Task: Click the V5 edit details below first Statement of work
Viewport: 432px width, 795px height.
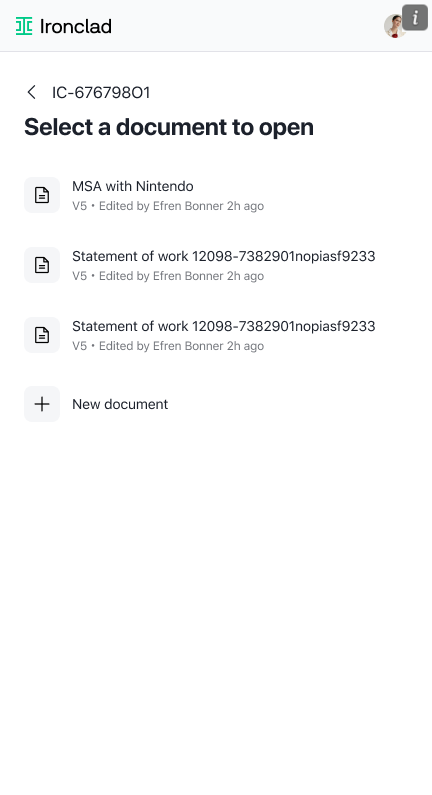Action: click(x=168, y=276)
